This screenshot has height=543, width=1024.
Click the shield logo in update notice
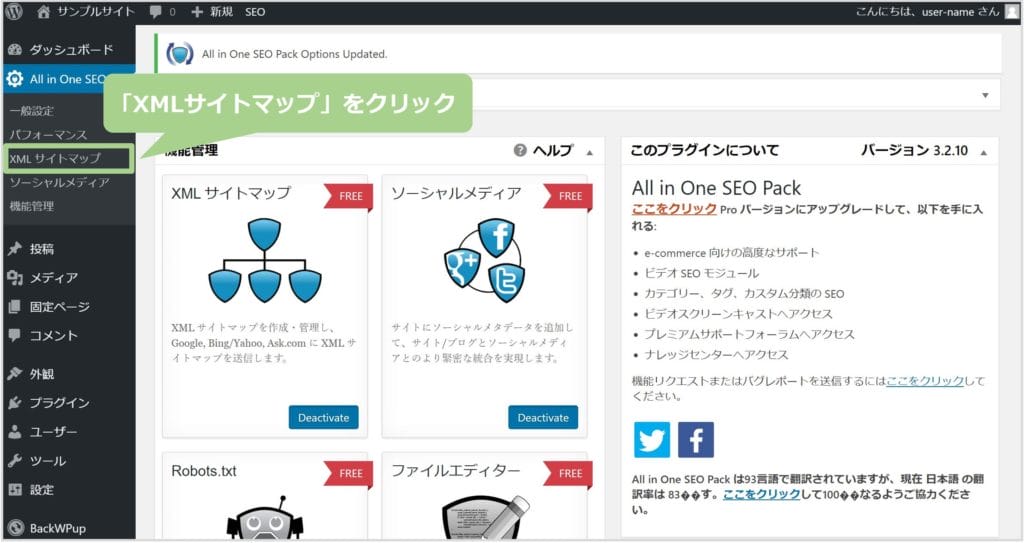[x=179, y=54]
